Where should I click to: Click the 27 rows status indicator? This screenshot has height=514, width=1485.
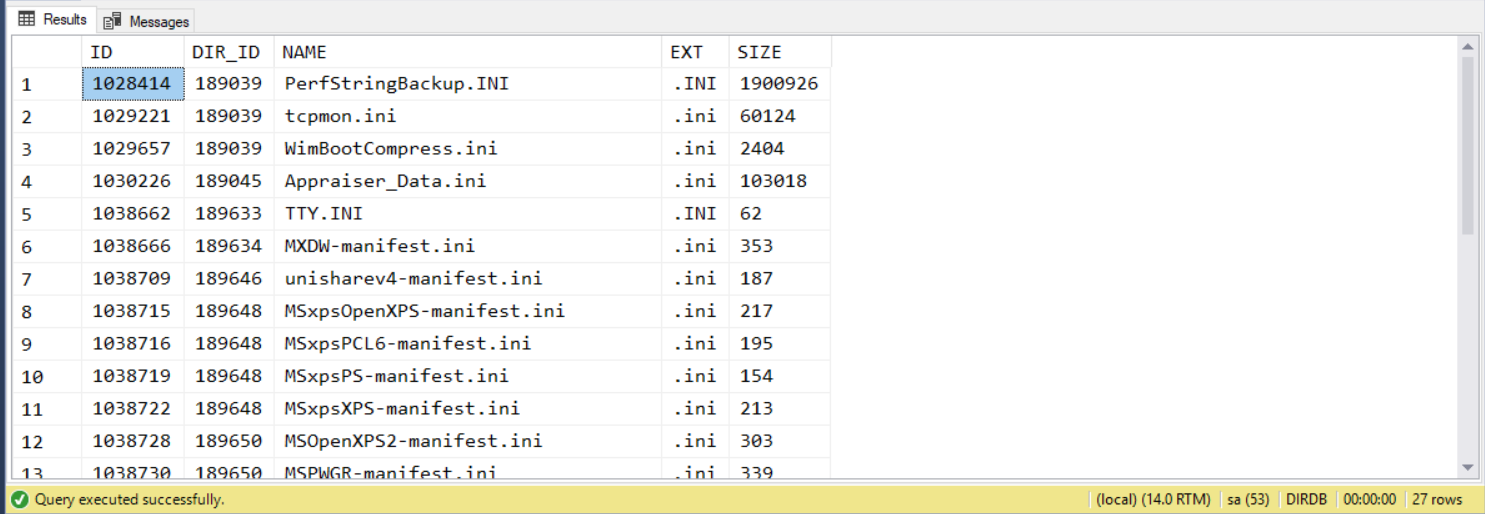1436,499
